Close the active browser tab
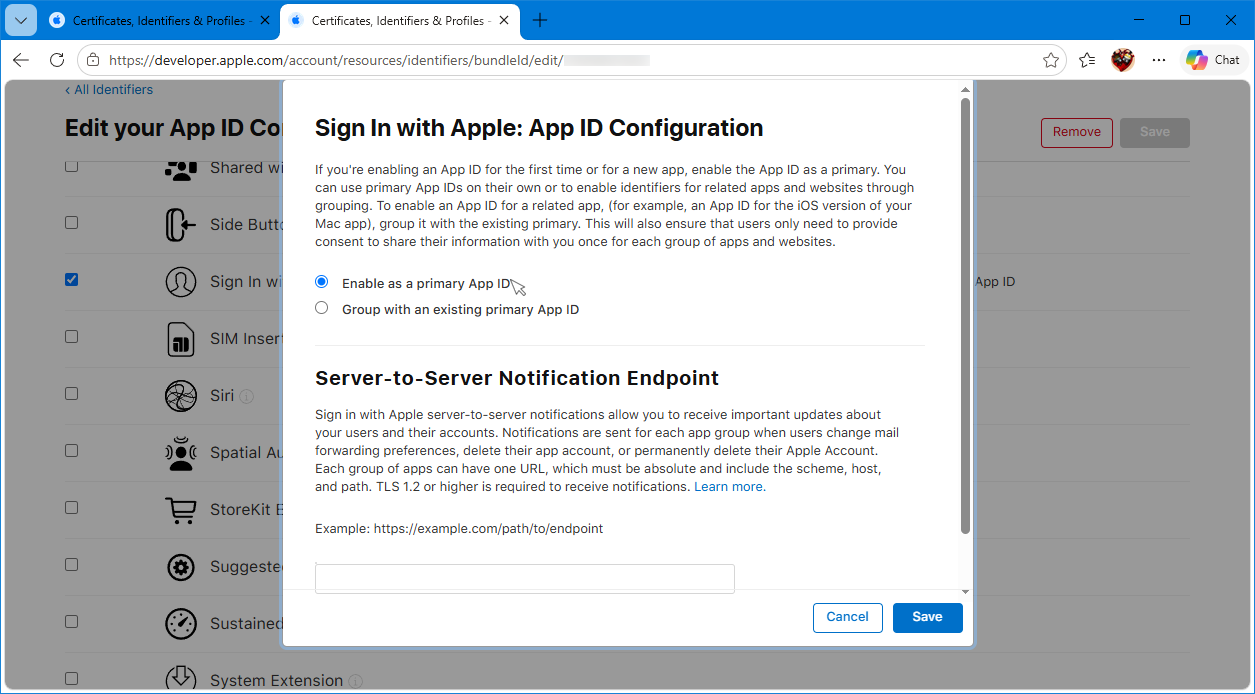The image size is (1255, 694). [503, 20]
